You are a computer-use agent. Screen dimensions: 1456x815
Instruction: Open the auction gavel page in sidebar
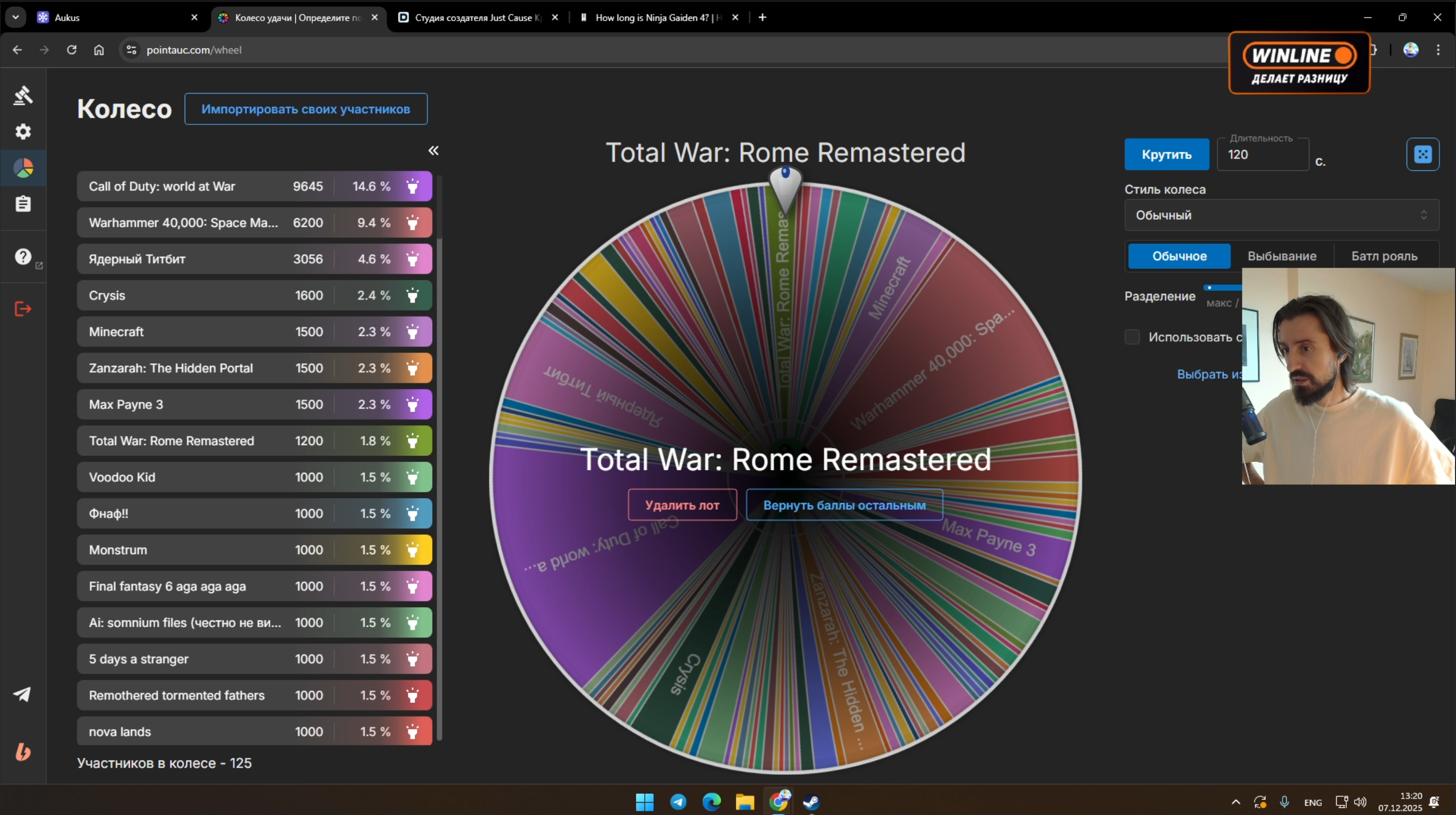[x=23, y=95]
